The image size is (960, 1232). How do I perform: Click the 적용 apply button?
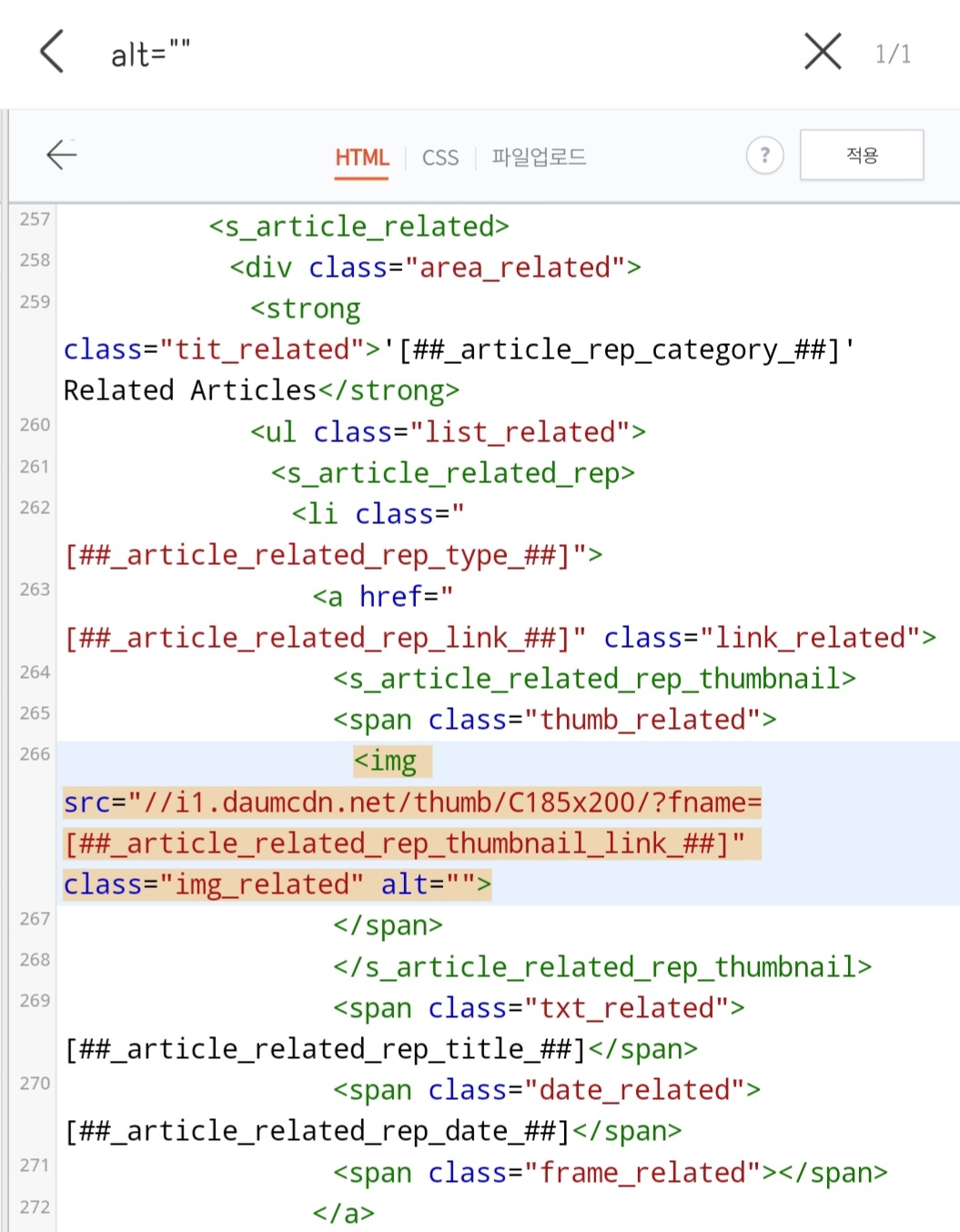pos(862,155)
